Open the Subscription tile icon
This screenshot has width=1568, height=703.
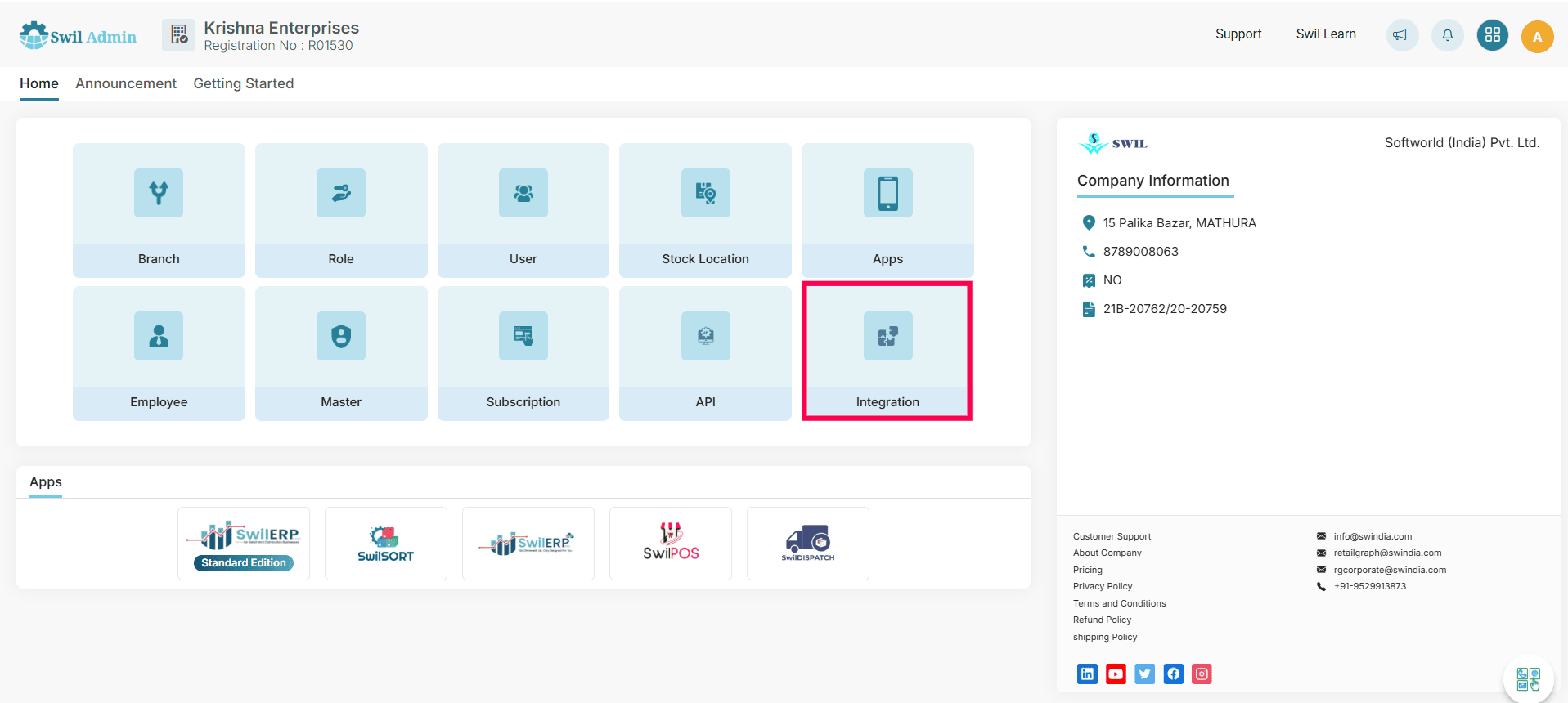click(x=523, y=336)
